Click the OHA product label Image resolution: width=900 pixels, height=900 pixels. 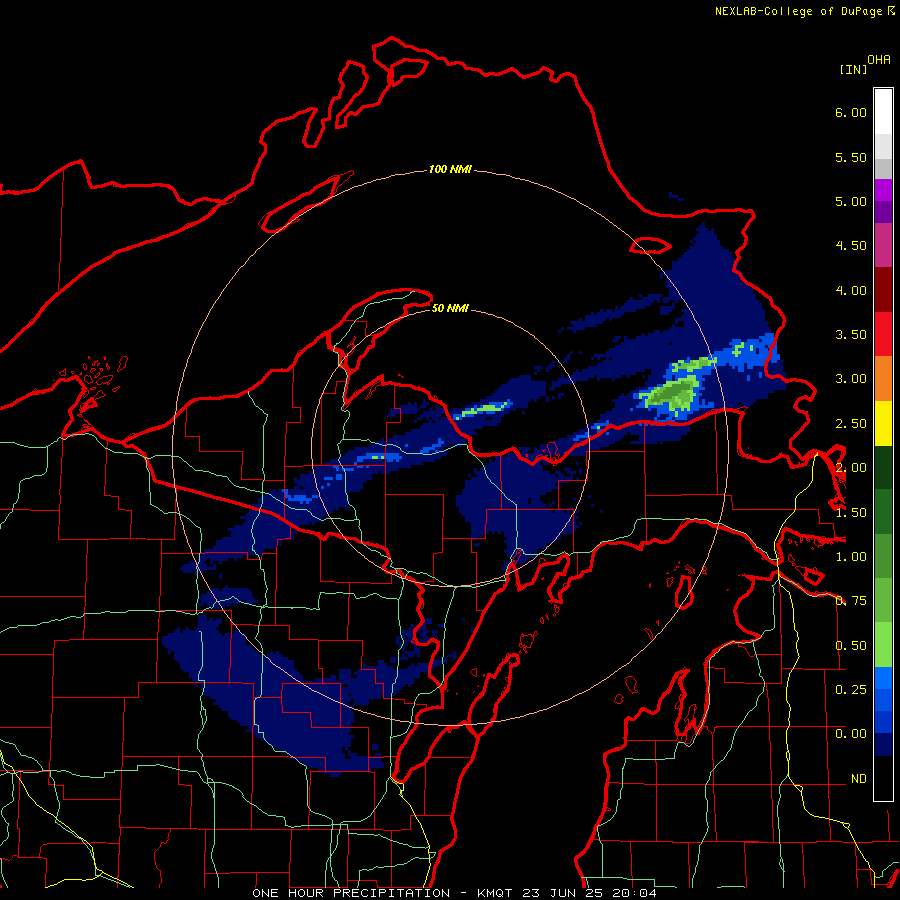coord(879,60)
